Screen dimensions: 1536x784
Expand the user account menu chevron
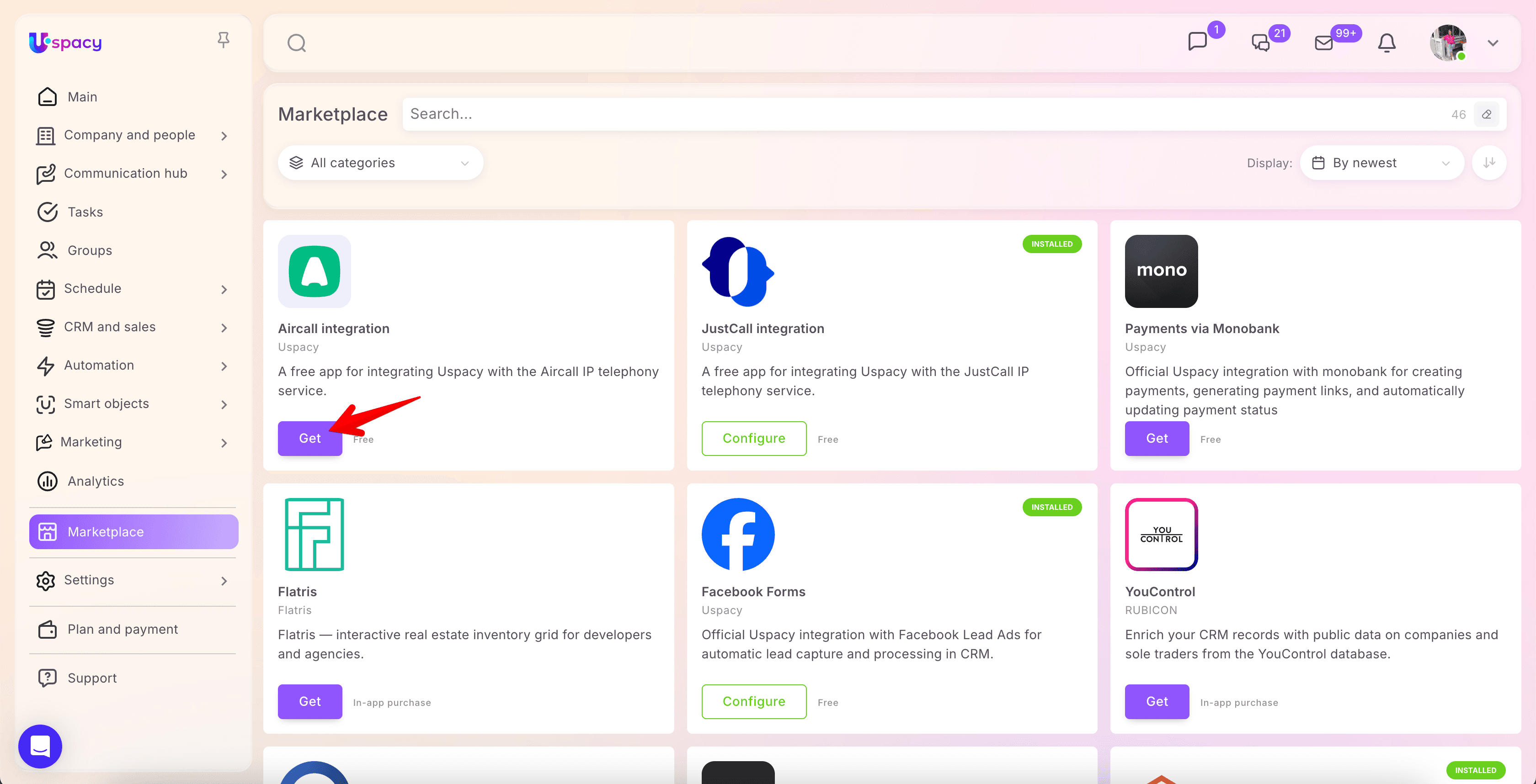click(x=1493, y=43)
